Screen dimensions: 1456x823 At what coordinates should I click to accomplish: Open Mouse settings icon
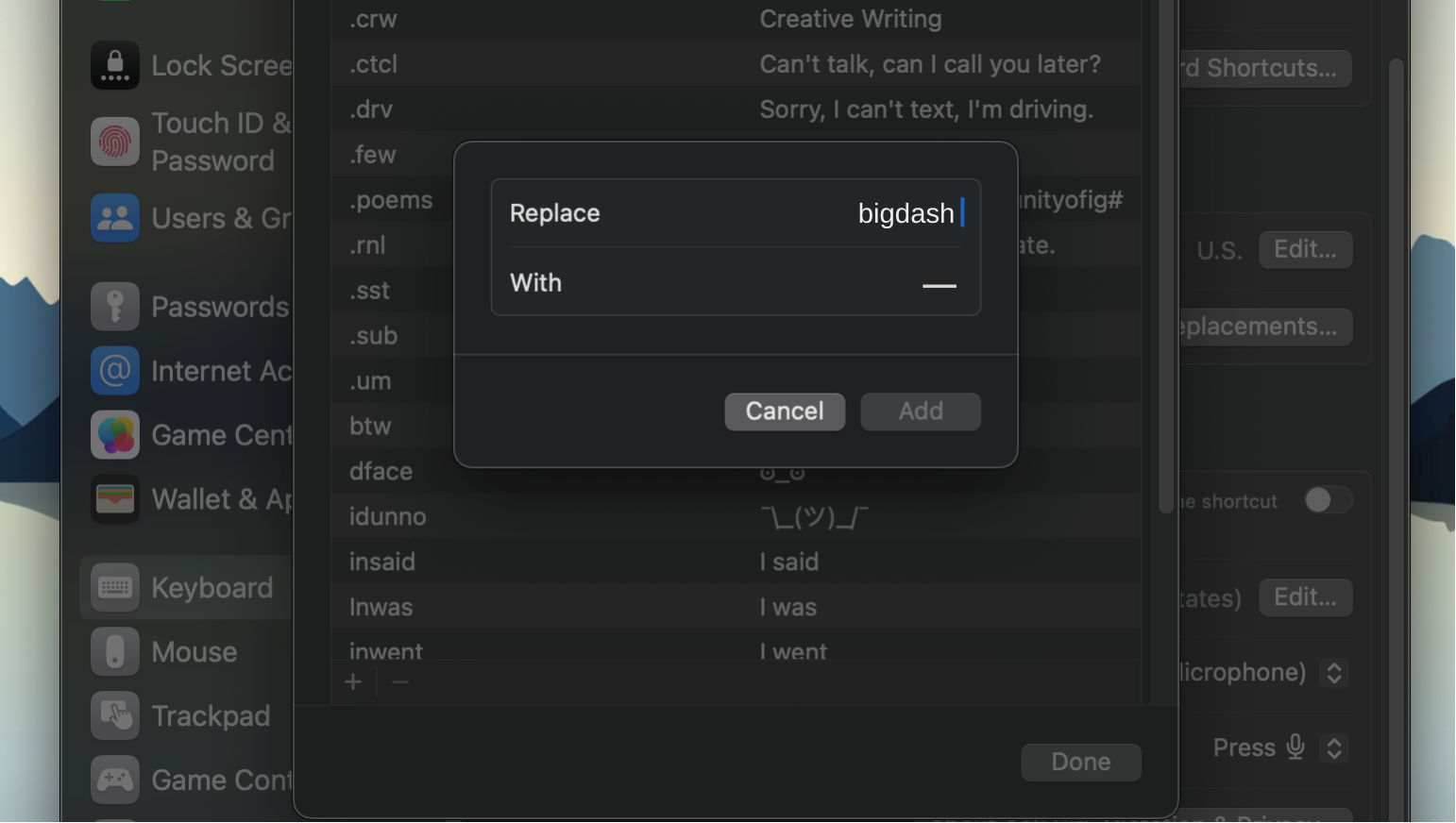(x=115, y=652)
